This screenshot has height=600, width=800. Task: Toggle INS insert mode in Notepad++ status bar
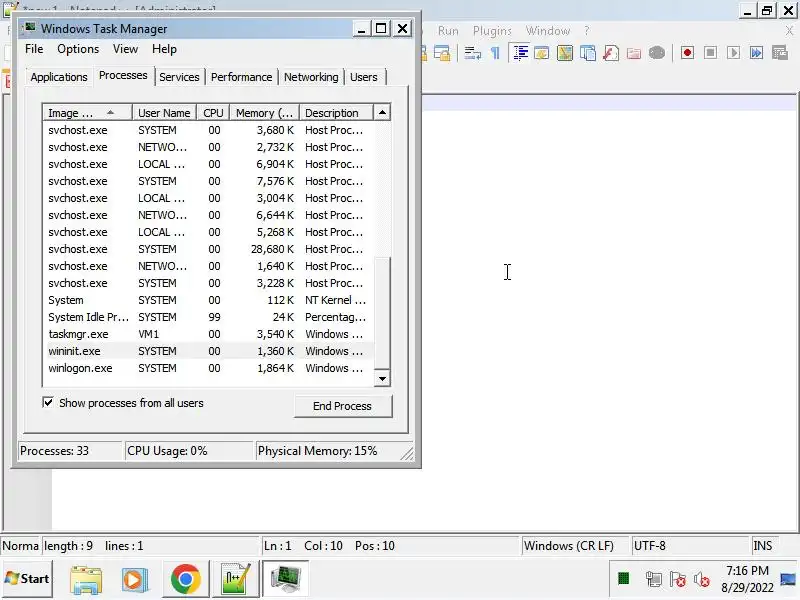pyautogui.click(x=763, y=545)
